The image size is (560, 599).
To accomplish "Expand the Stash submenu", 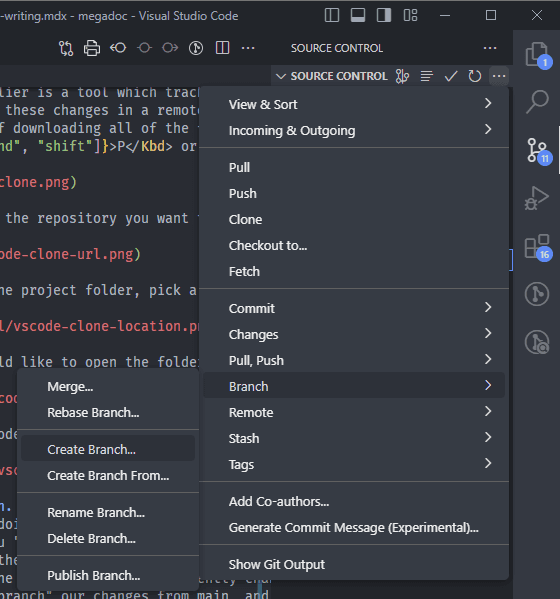I will point(354,438).
